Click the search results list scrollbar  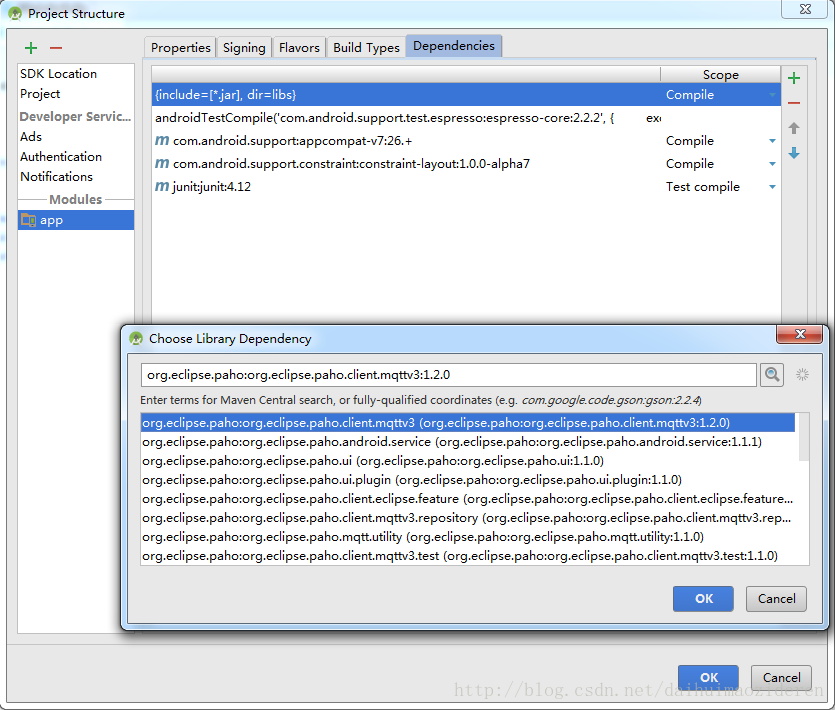tap(804, 437)
